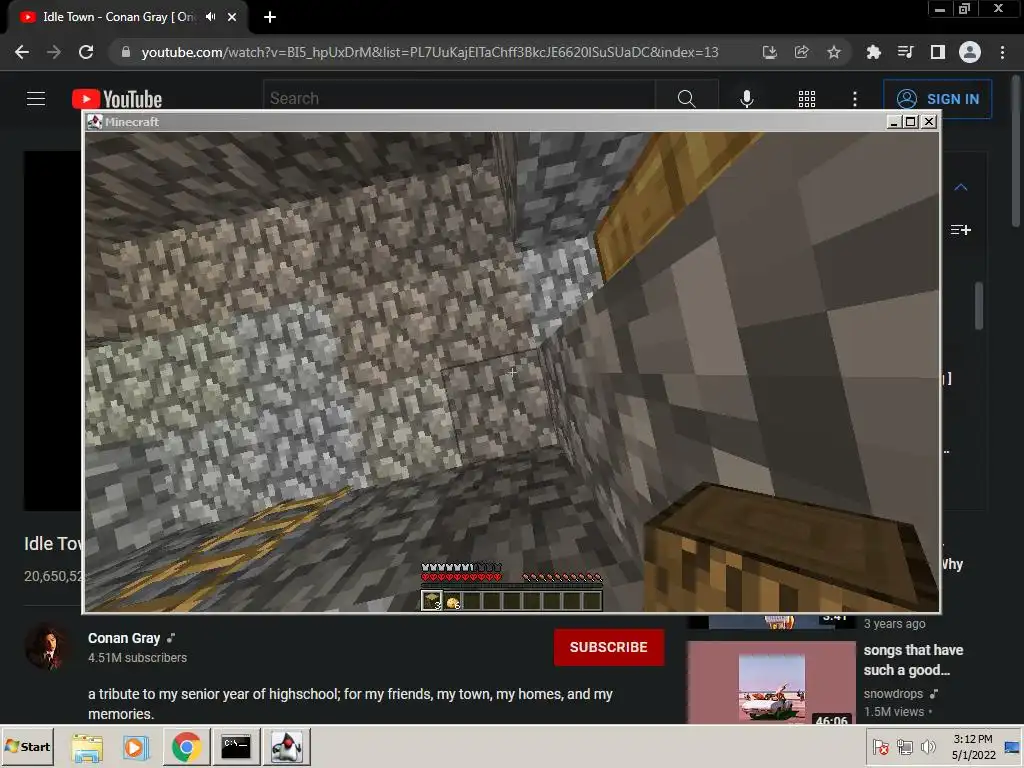This screenshot has width=1024, height=768.
Task: Click the 3:12 PM clock
Action: [972, 739]
